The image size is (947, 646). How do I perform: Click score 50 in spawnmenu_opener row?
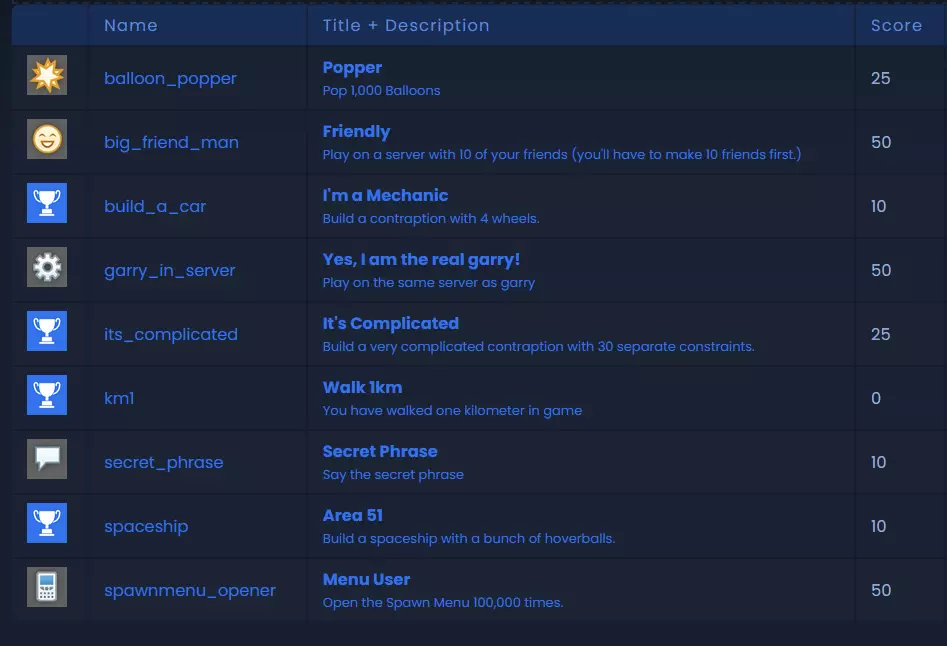881,590
